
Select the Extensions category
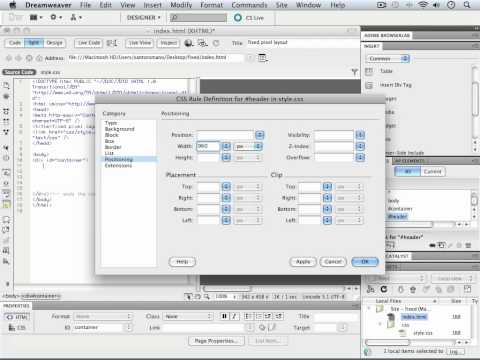(118, 165)
